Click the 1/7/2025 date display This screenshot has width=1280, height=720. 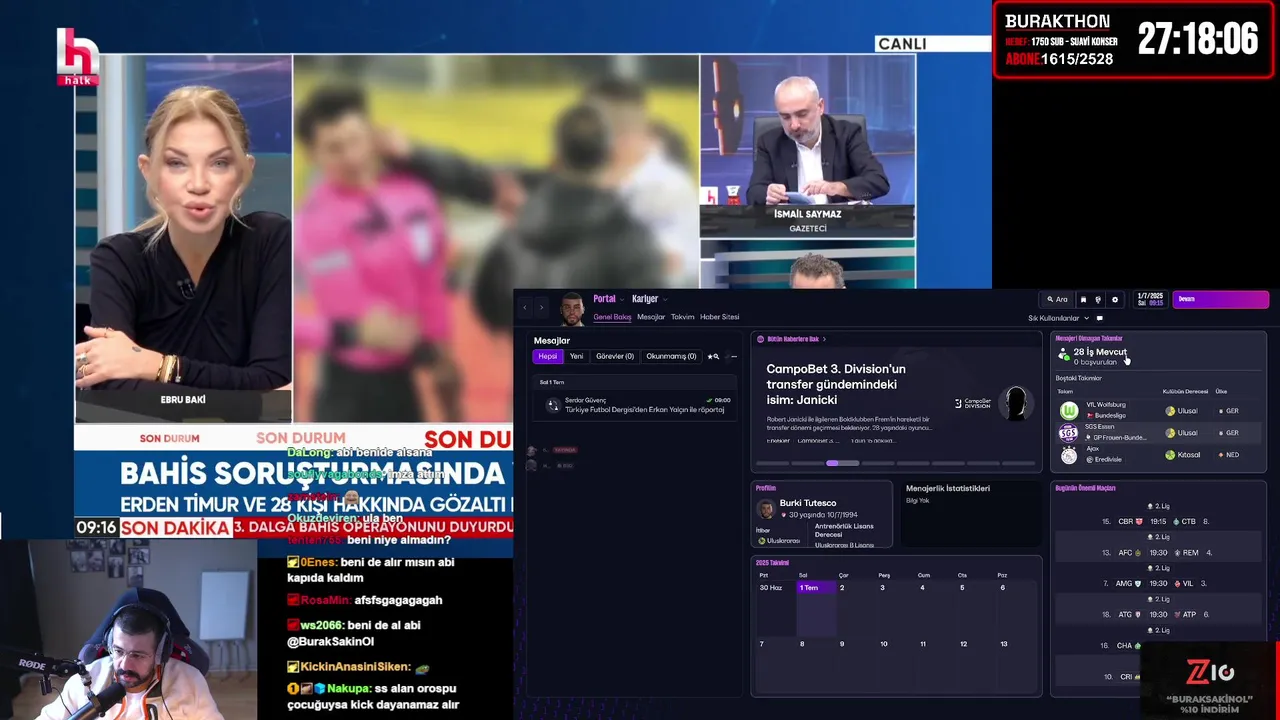[1149, 299]
